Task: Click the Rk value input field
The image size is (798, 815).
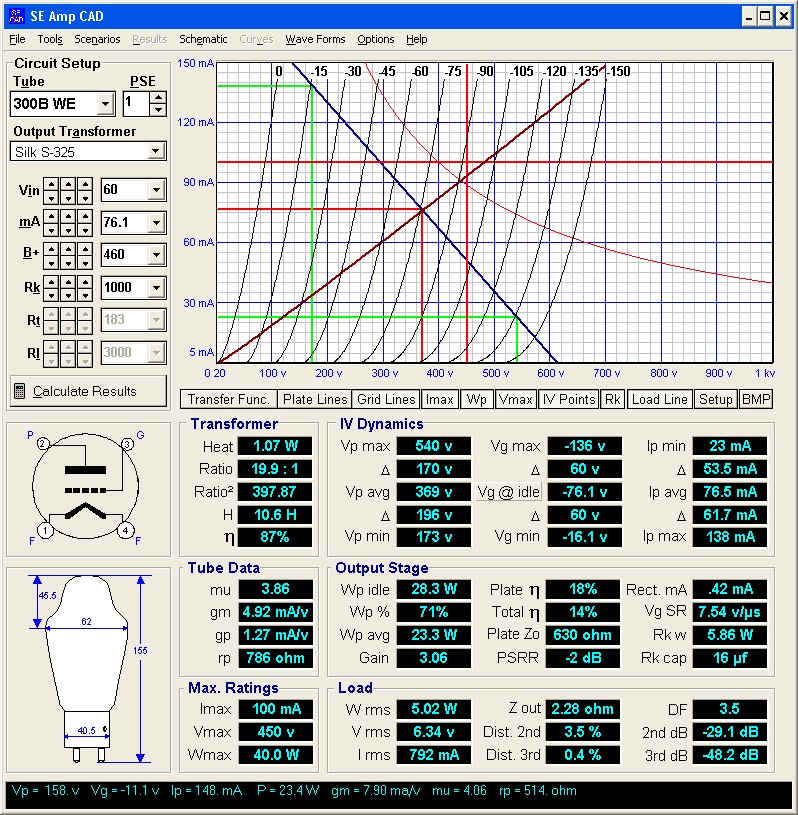Action: click(x=123, y=288)
